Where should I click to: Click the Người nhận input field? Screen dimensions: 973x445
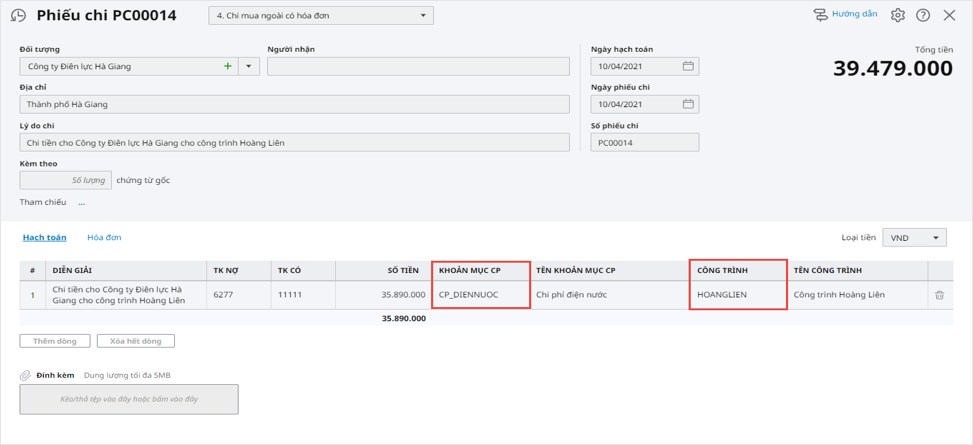click(418, 67)
